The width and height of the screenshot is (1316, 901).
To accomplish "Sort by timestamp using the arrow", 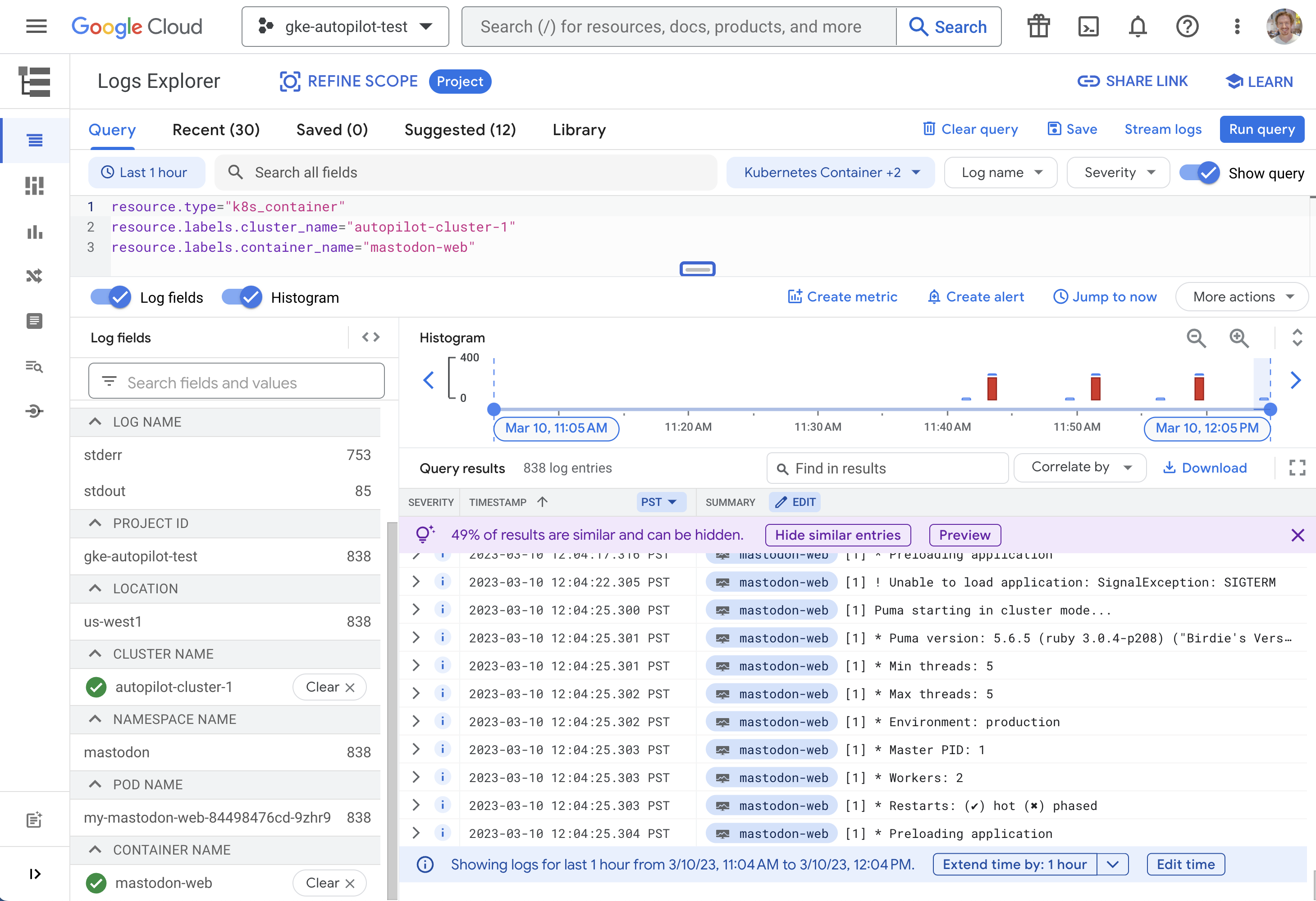I will [x=543, y=502].
